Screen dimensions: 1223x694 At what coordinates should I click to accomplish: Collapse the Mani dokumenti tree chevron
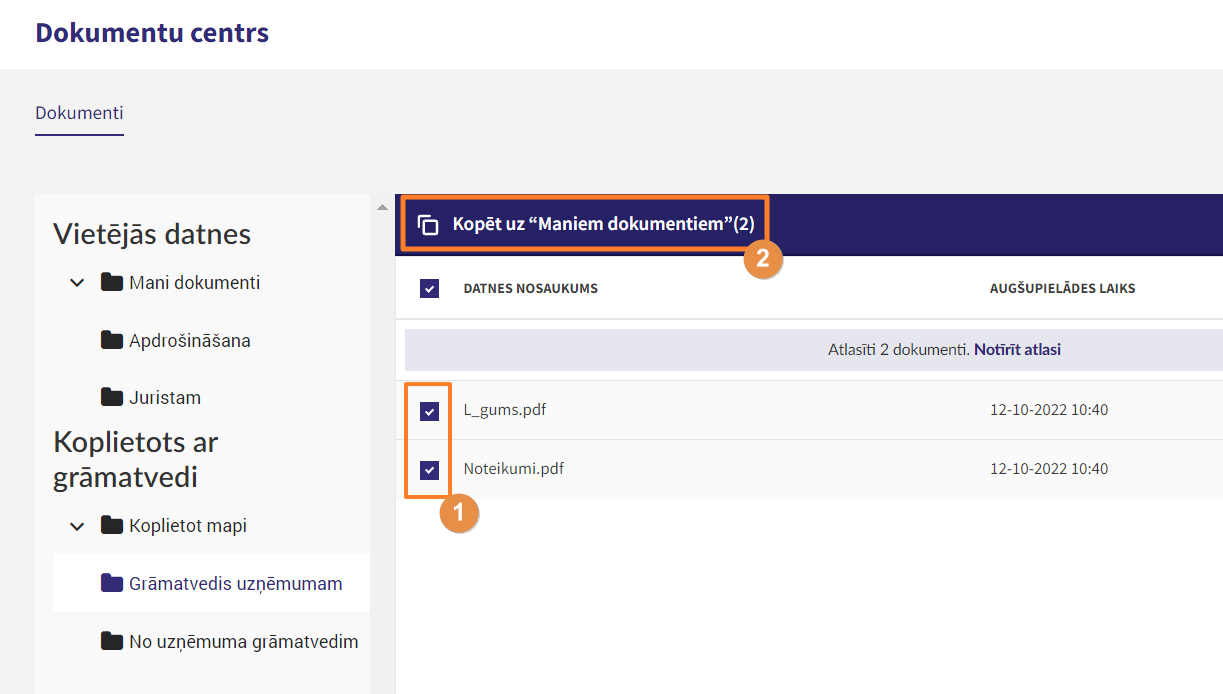[77, 284]
